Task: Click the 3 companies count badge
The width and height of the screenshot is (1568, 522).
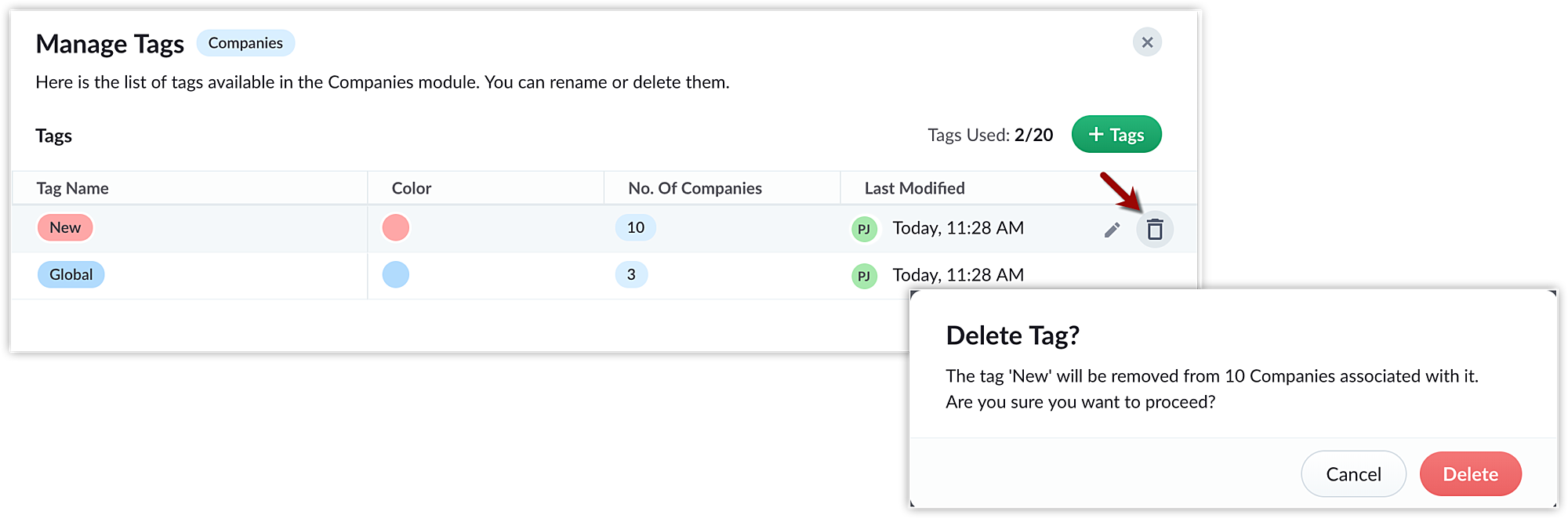Action: [631, 274]
